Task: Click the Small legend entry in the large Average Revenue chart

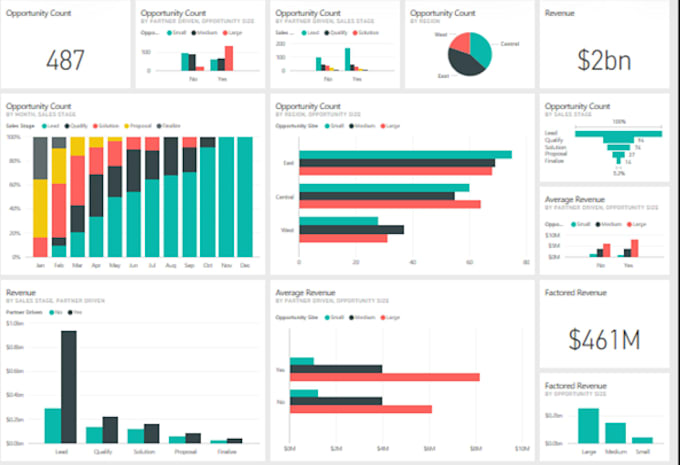Action: click(x=334, y=318)
